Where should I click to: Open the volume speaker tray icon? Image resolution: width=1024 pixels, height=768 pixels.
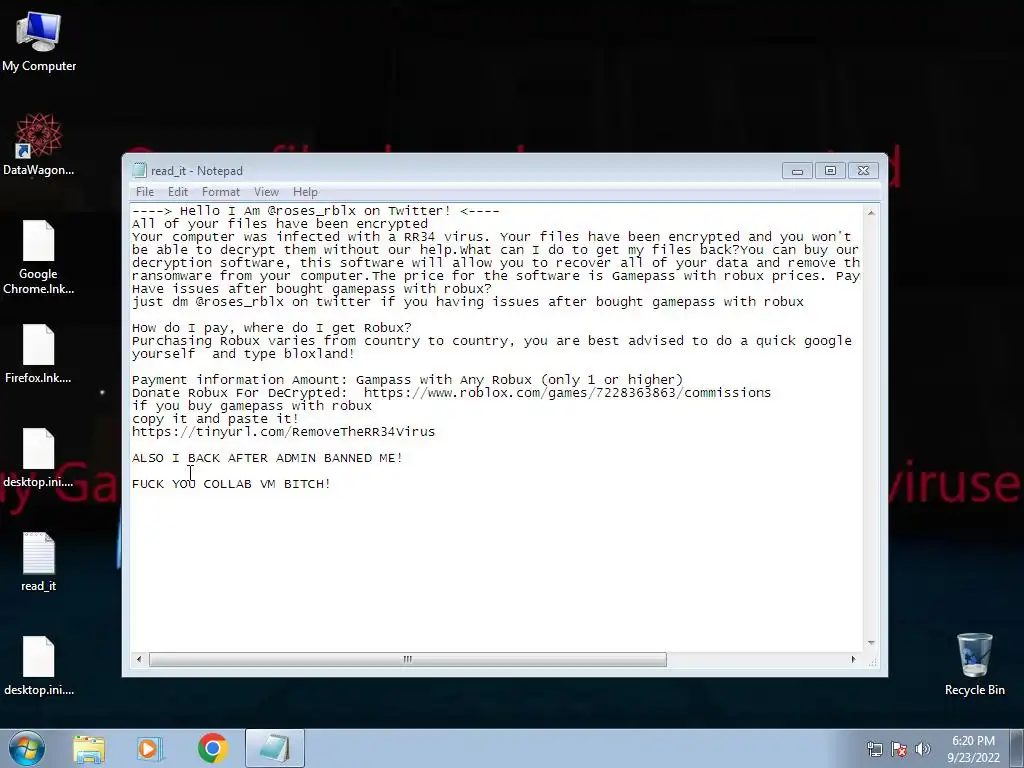click(x=923, y=749)
